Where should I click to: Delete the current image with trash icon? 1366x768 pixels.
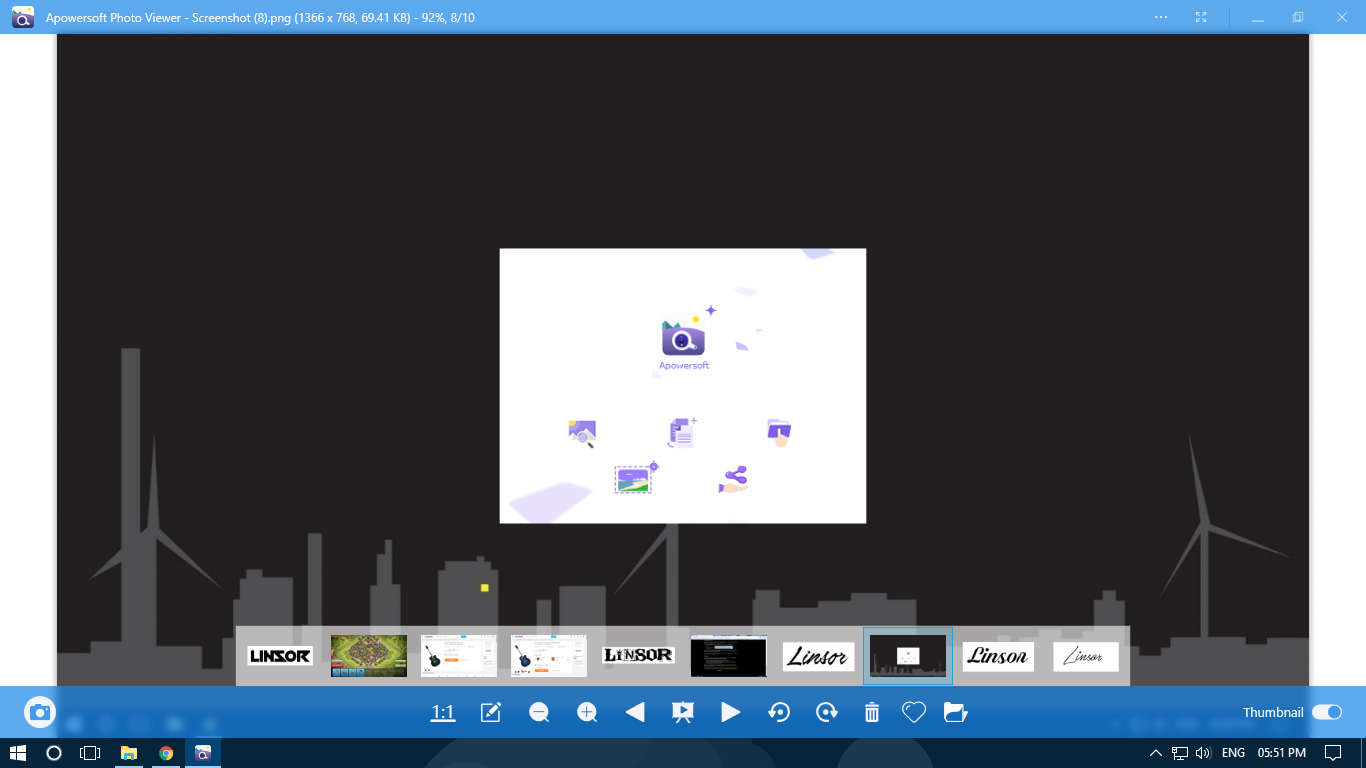pos(872,712)
